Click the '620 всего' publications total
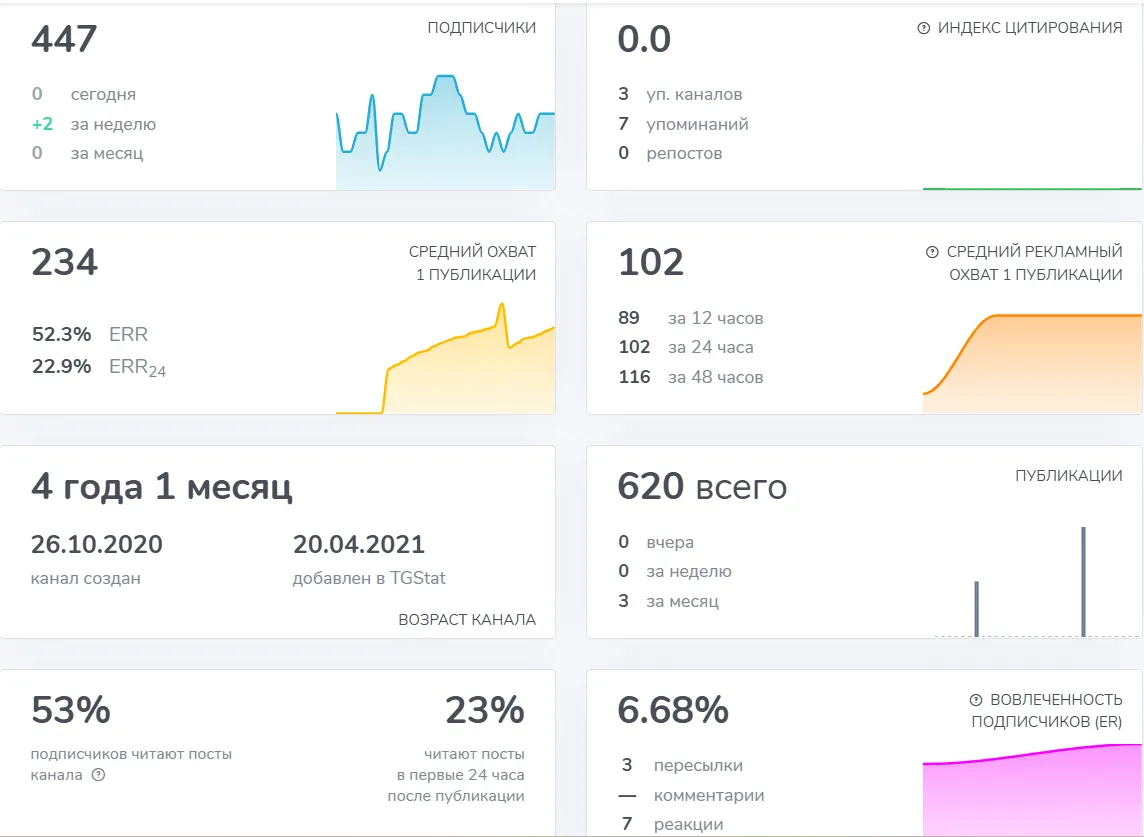The image size is (1144, 837). (x=702, y=486)
